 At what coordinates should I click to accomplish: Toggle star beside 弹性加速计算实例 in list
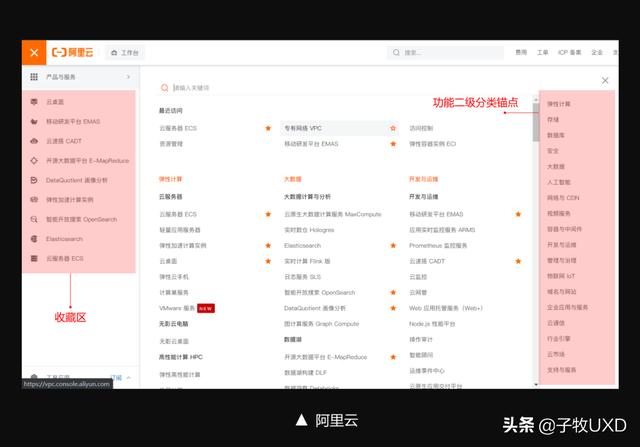[268, 245]
